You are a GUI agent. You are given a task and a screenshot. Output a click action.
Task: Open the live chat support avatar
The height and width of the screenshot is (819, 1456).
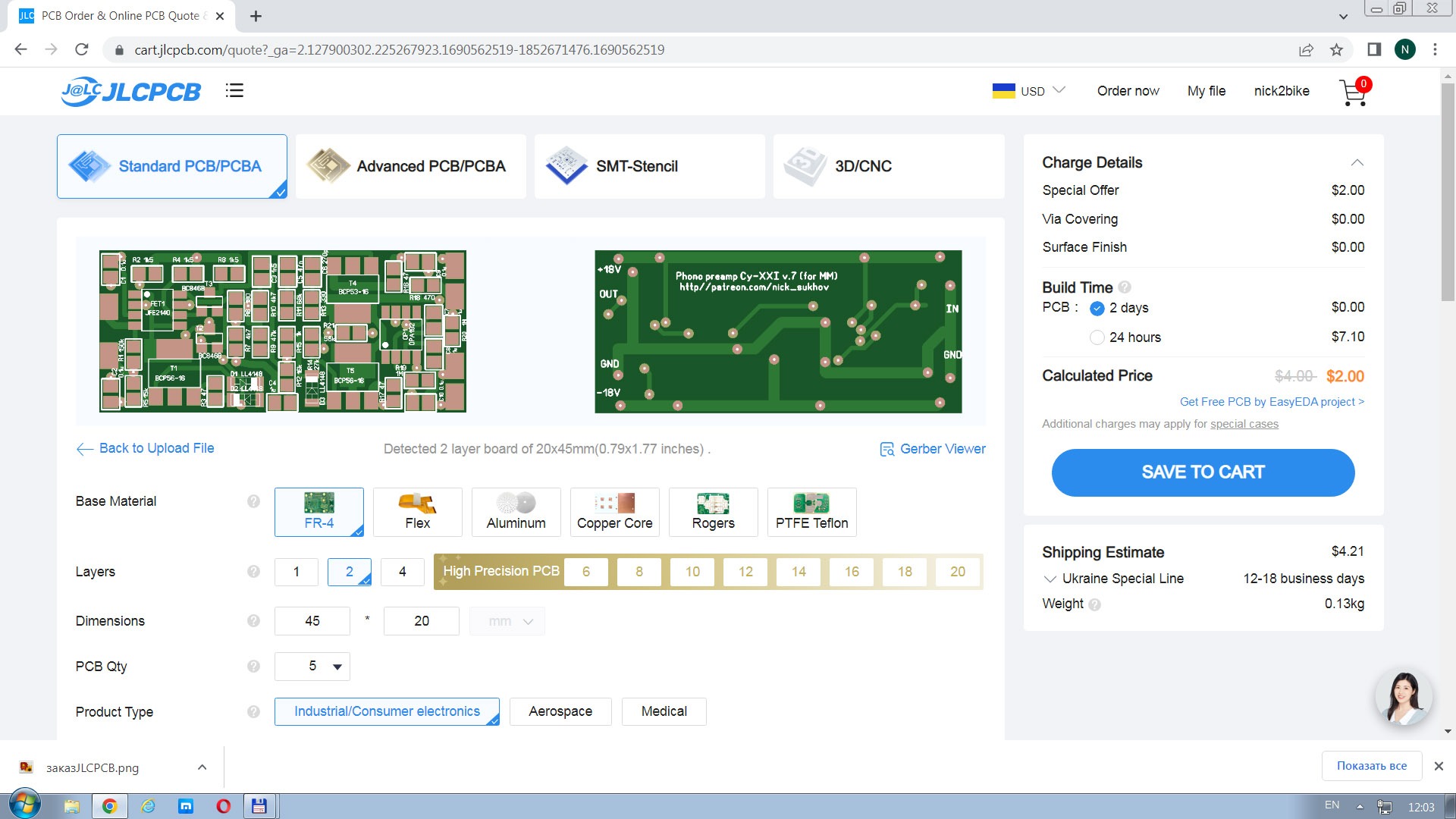[1404, 697]
